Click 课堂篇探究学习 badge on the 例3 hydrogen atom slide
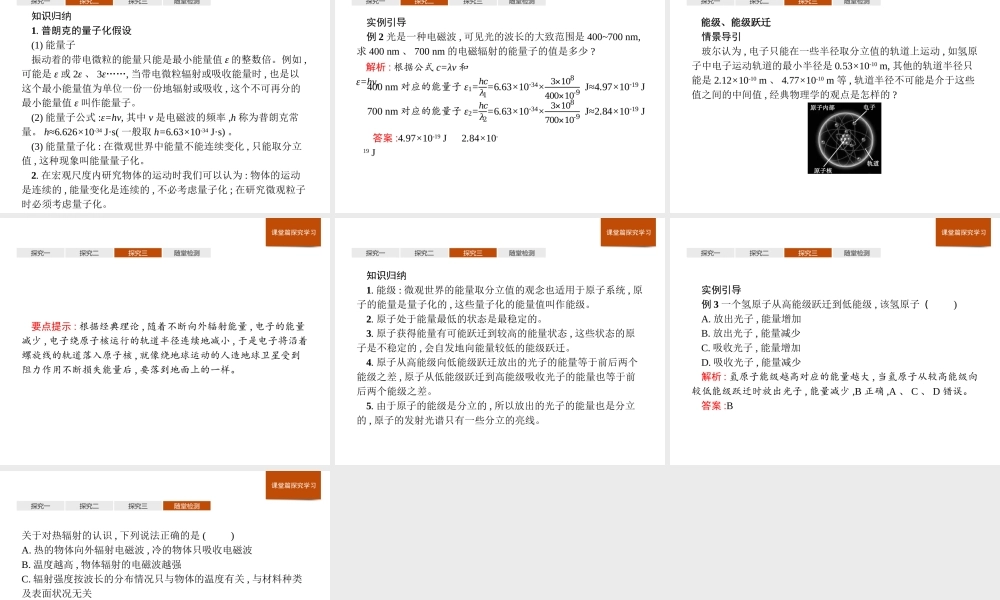This screenshot has height=600, width=1000. [x=963, y=232]
